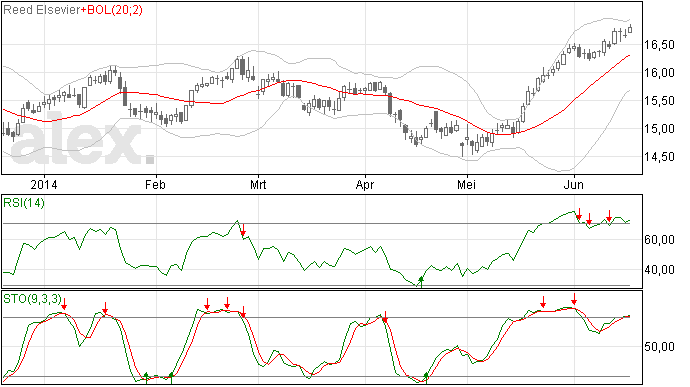Select the Feb date axis label

pyautogui.click(x=155, y=184)
